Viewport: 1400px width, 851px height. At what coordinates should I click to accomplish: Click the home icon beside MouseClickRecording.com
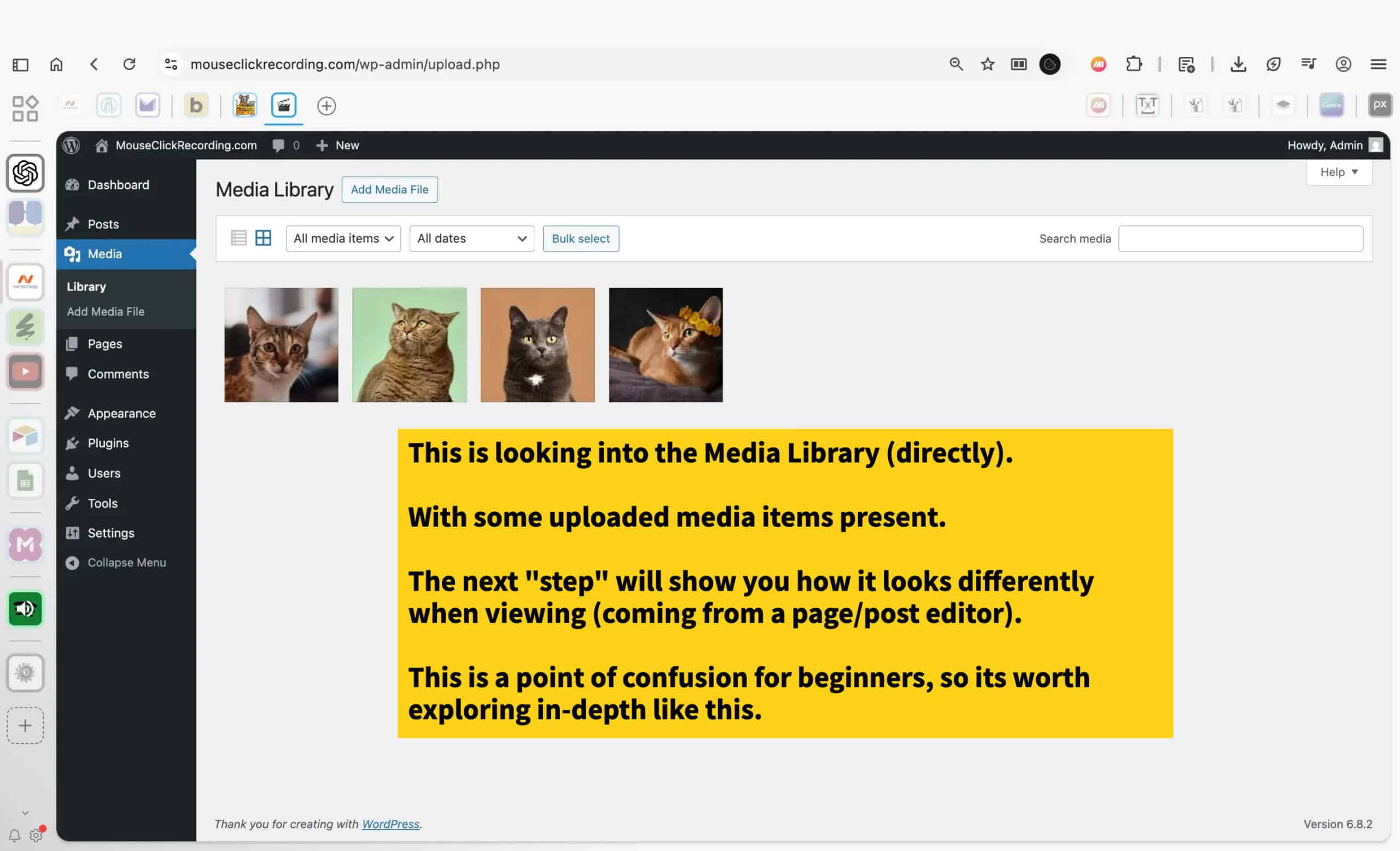click(102, 145)
